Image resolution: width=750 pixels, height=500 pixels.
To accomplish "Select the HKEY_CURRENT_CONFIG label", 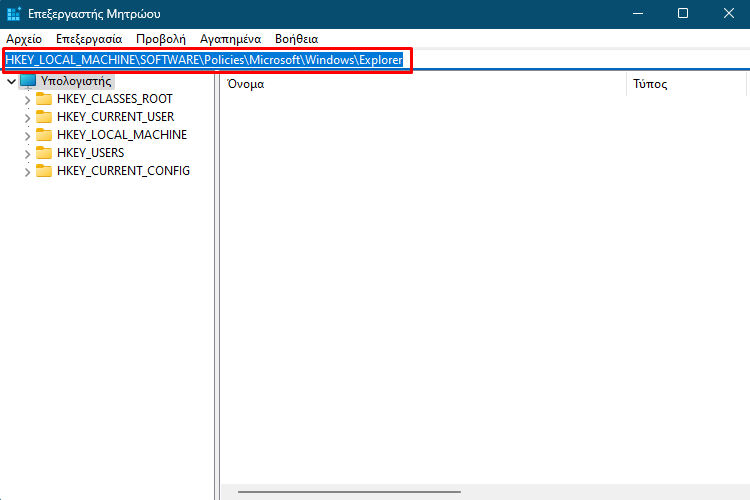I will click(x=123, y=171).
